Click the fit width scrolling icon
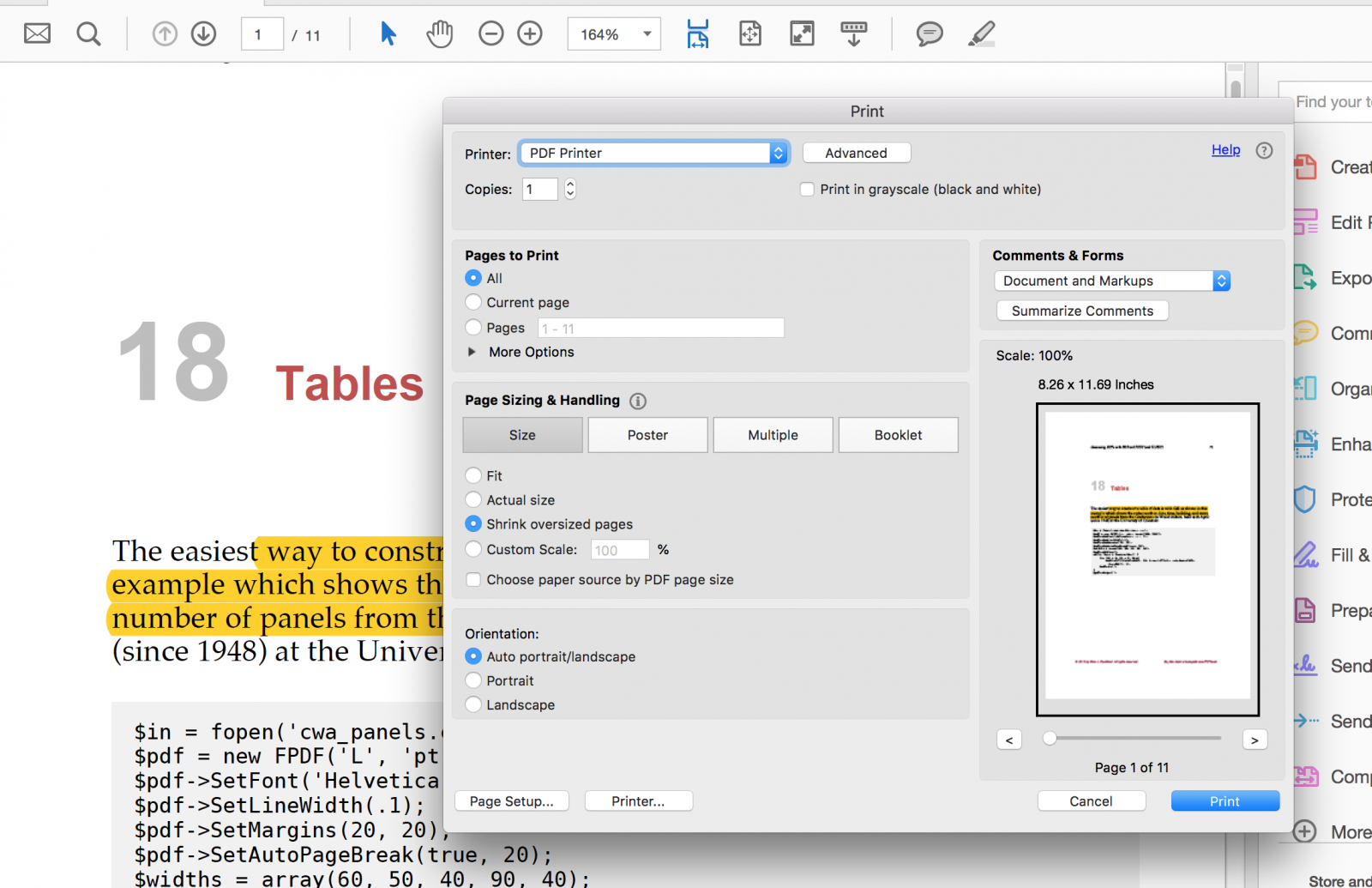1372x888 pixels. click(x=698, y=34)
